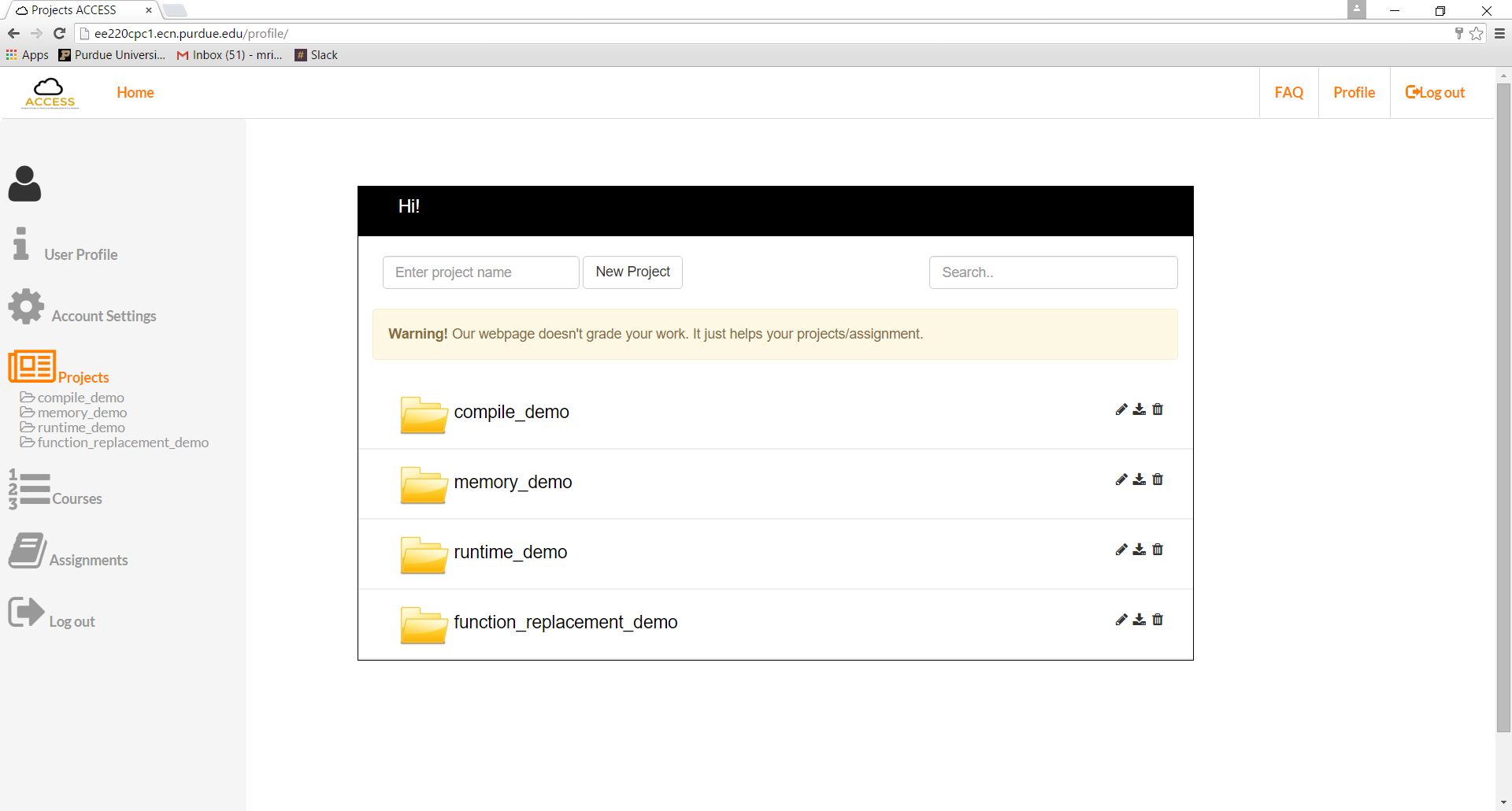Click the user avatar silhouette icon

(24, 183)
